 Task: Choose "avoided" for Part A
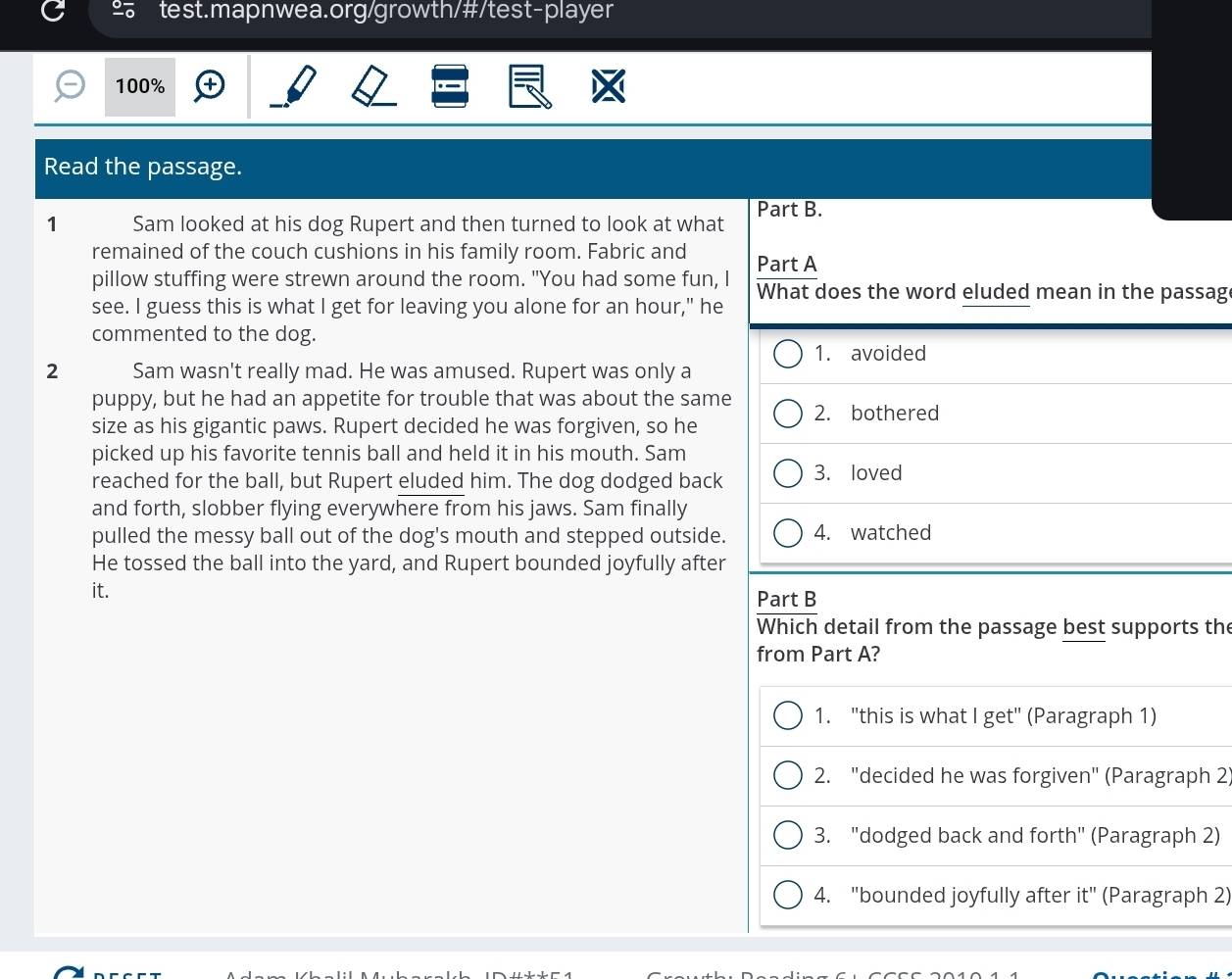click(788, 354)
